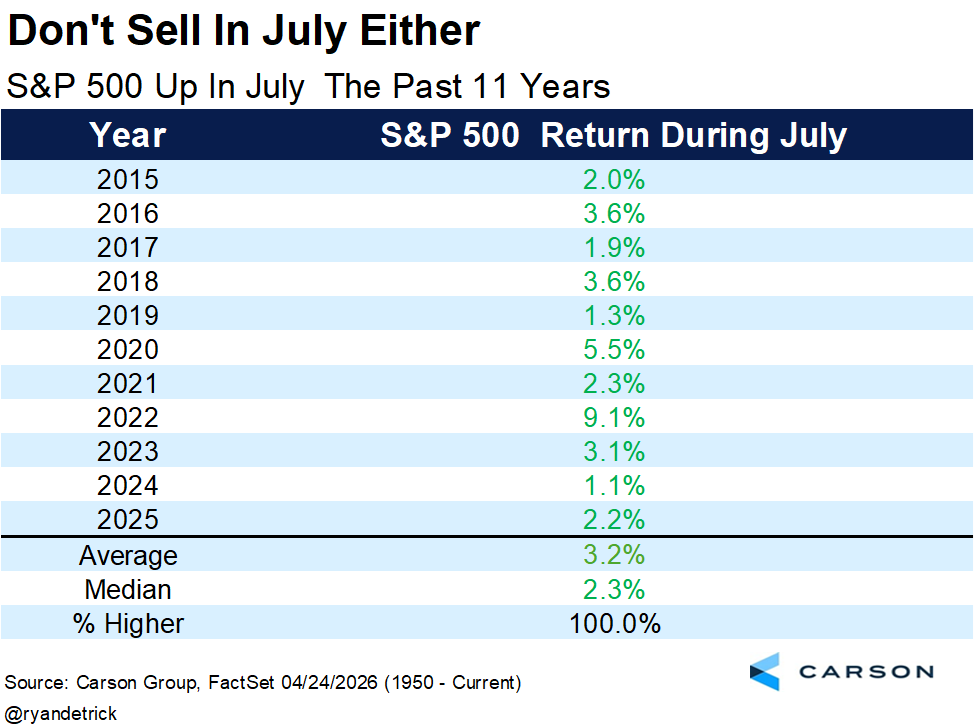
Task: Click the 1.1% return value for 2024
Action: click(x=614, y=486)
